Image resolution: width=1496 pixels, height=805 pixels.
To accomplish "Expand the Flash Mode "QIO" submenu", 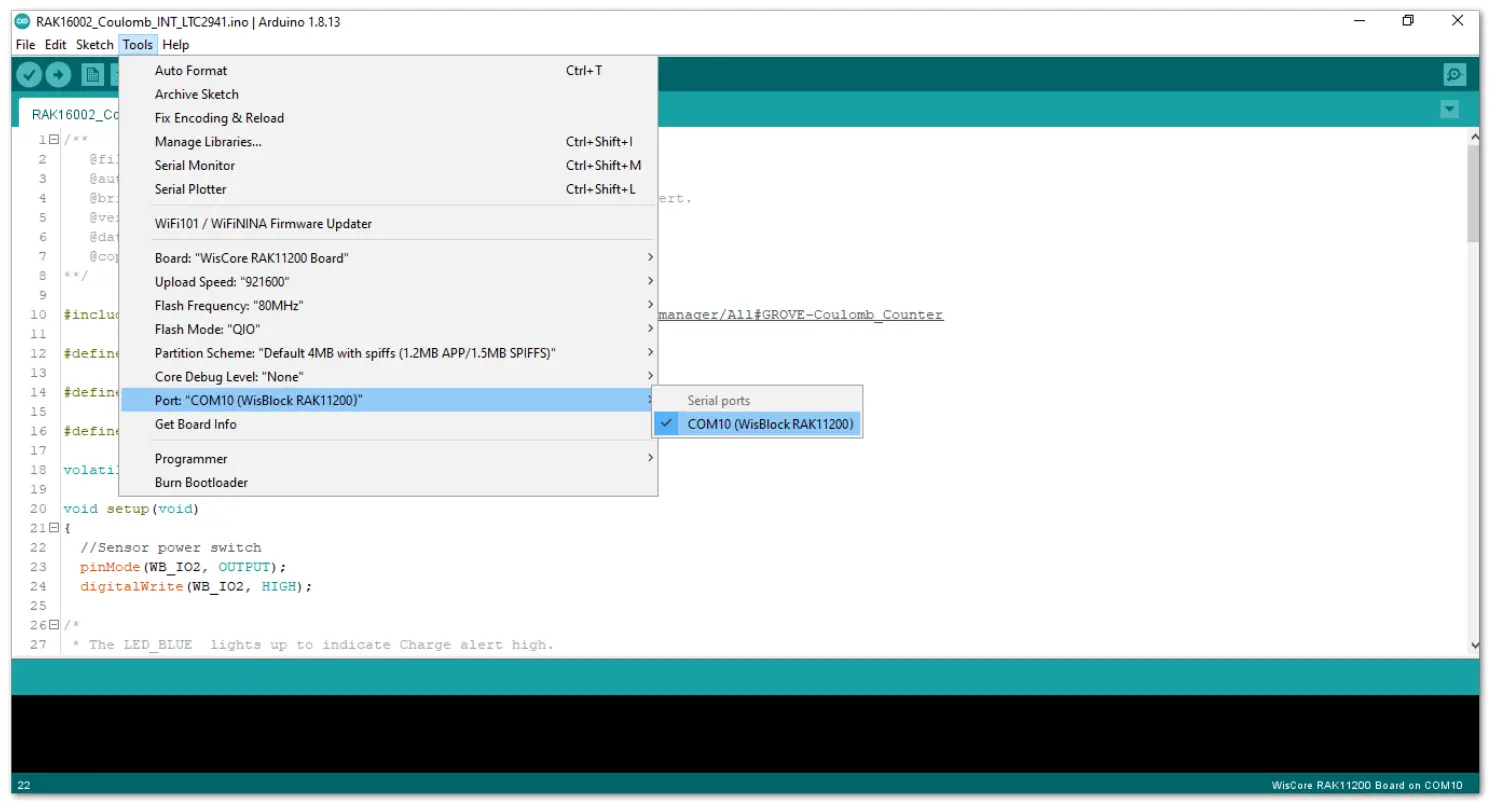I will pyautogui.click(x=388, y=329).
